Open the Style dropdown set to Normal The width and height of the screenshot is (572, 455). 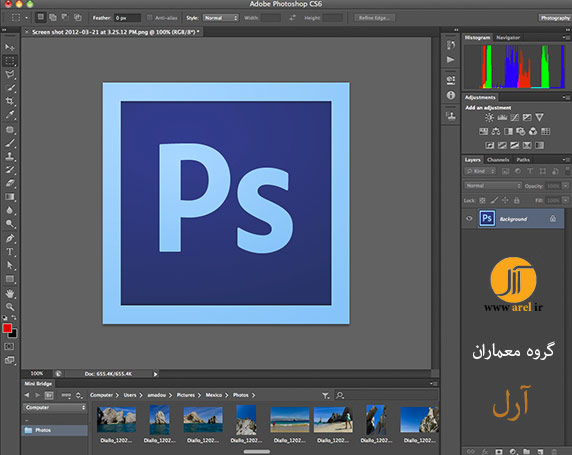221,18
